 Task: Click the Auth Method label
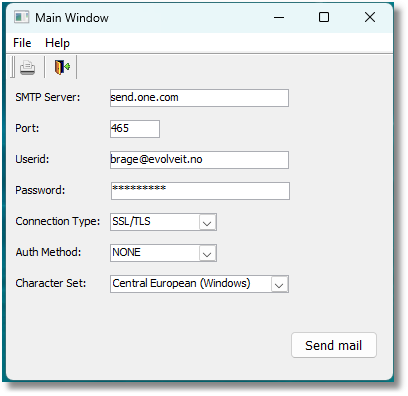tap(48, 252)
